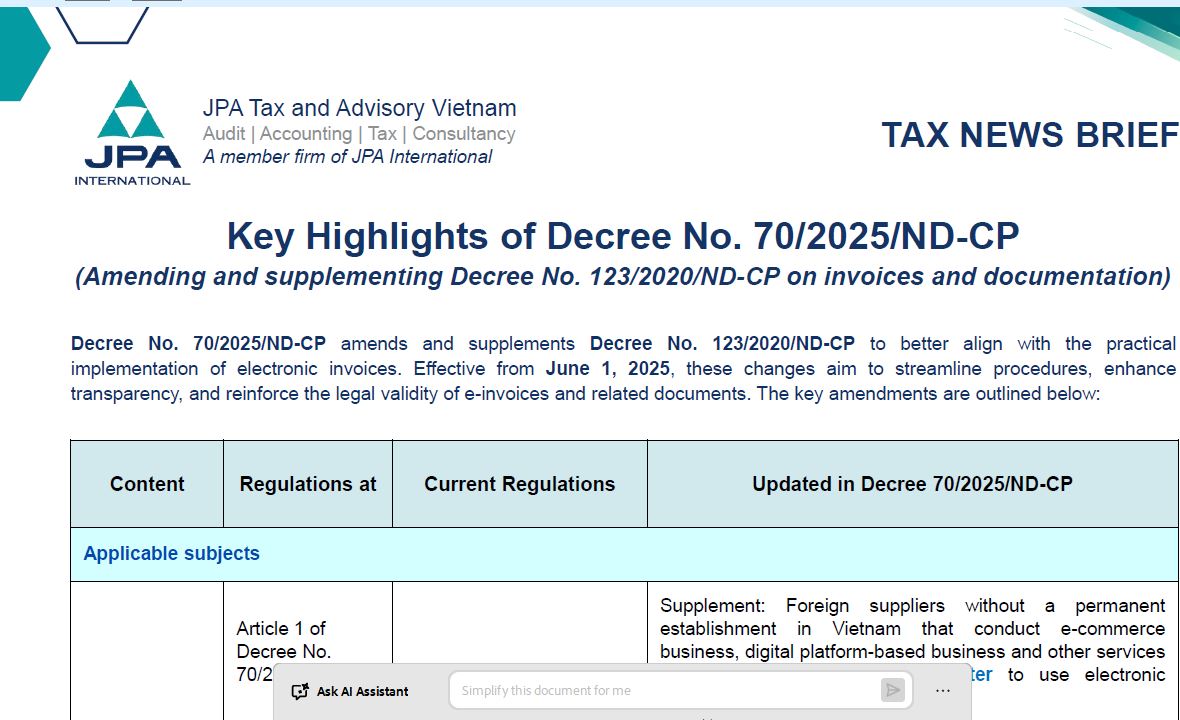Click the 'Content' column header
This screenshot has height=720, width=1180.
(147, 484)
